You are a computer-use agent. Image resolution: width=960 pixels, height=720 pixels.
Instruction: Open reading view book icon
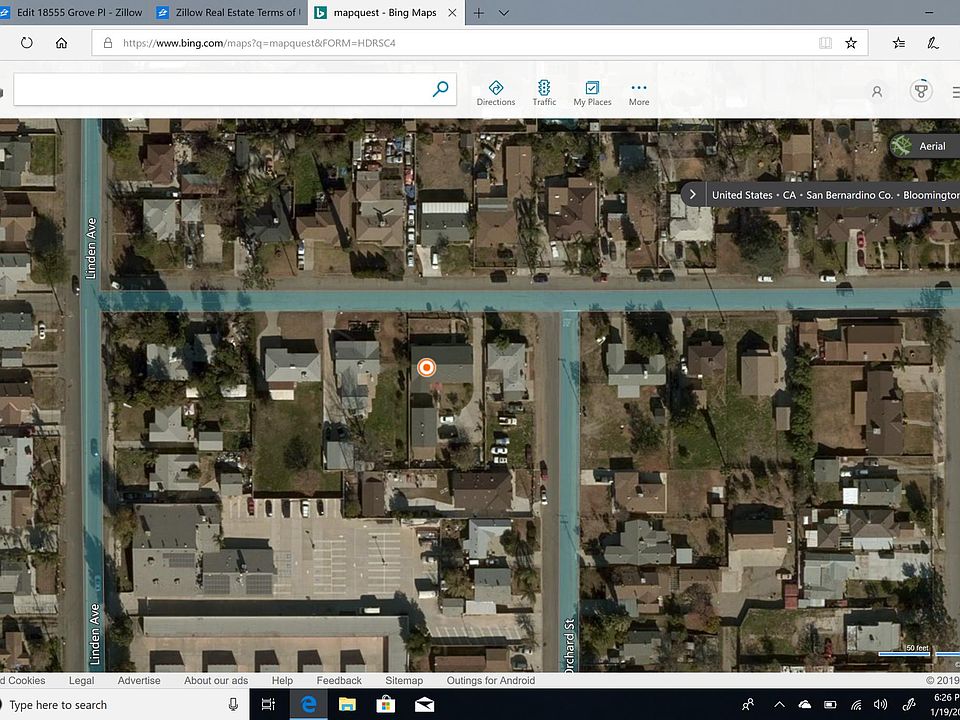[825, 43]
